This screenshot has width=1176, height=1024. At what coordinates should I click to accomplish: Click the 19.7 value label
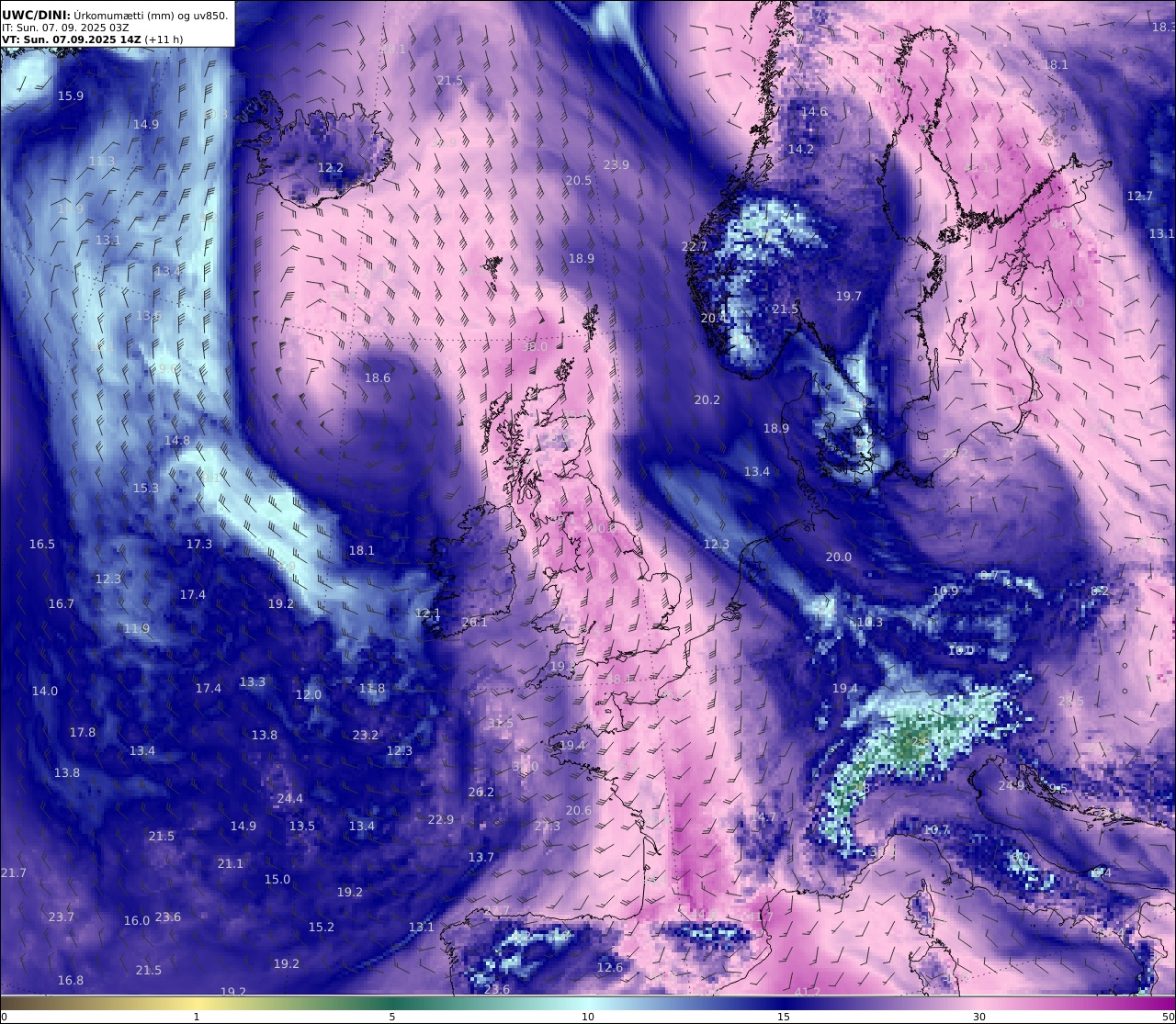click(849, 296)
